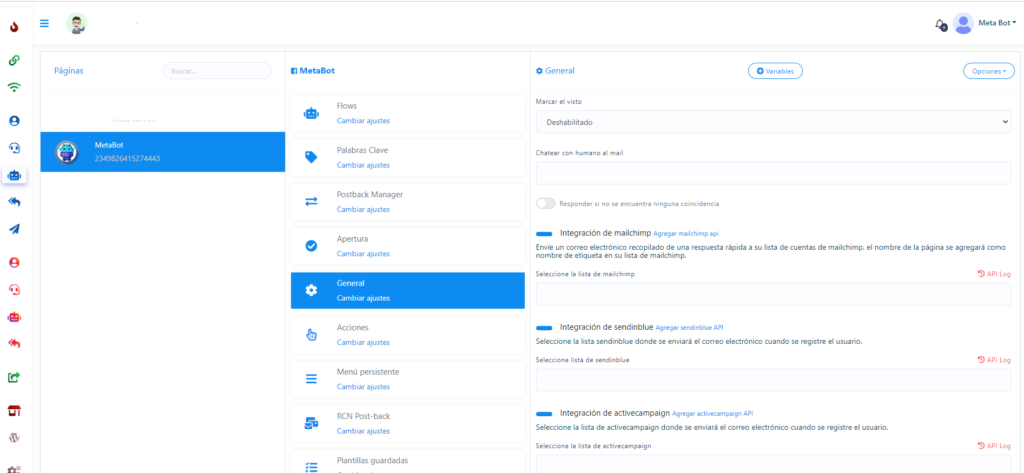
Task: Click the green share sidebar icon
Action: pos(14,377)
